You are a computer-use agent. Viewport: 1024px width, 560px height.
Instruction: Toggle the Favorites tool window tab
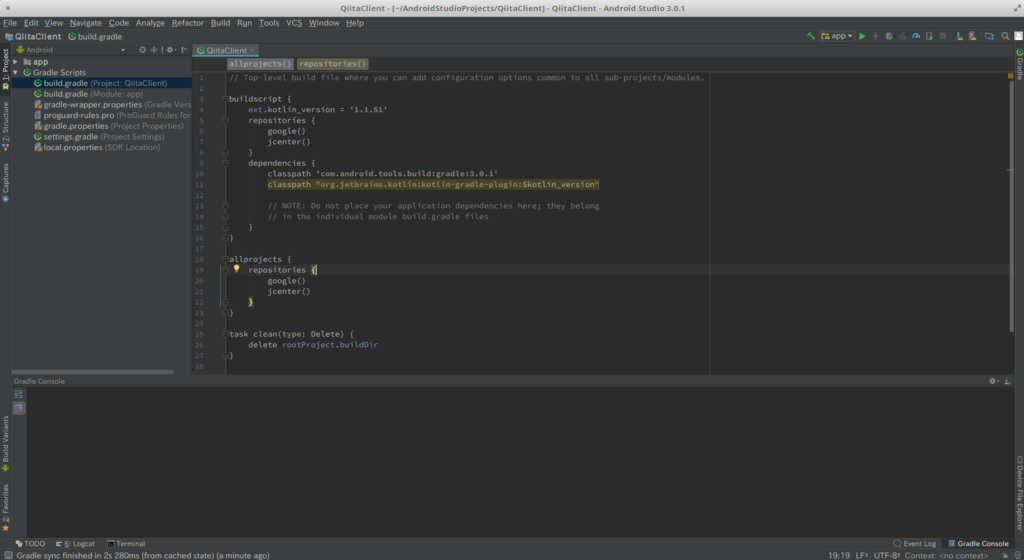click(5, 508)
